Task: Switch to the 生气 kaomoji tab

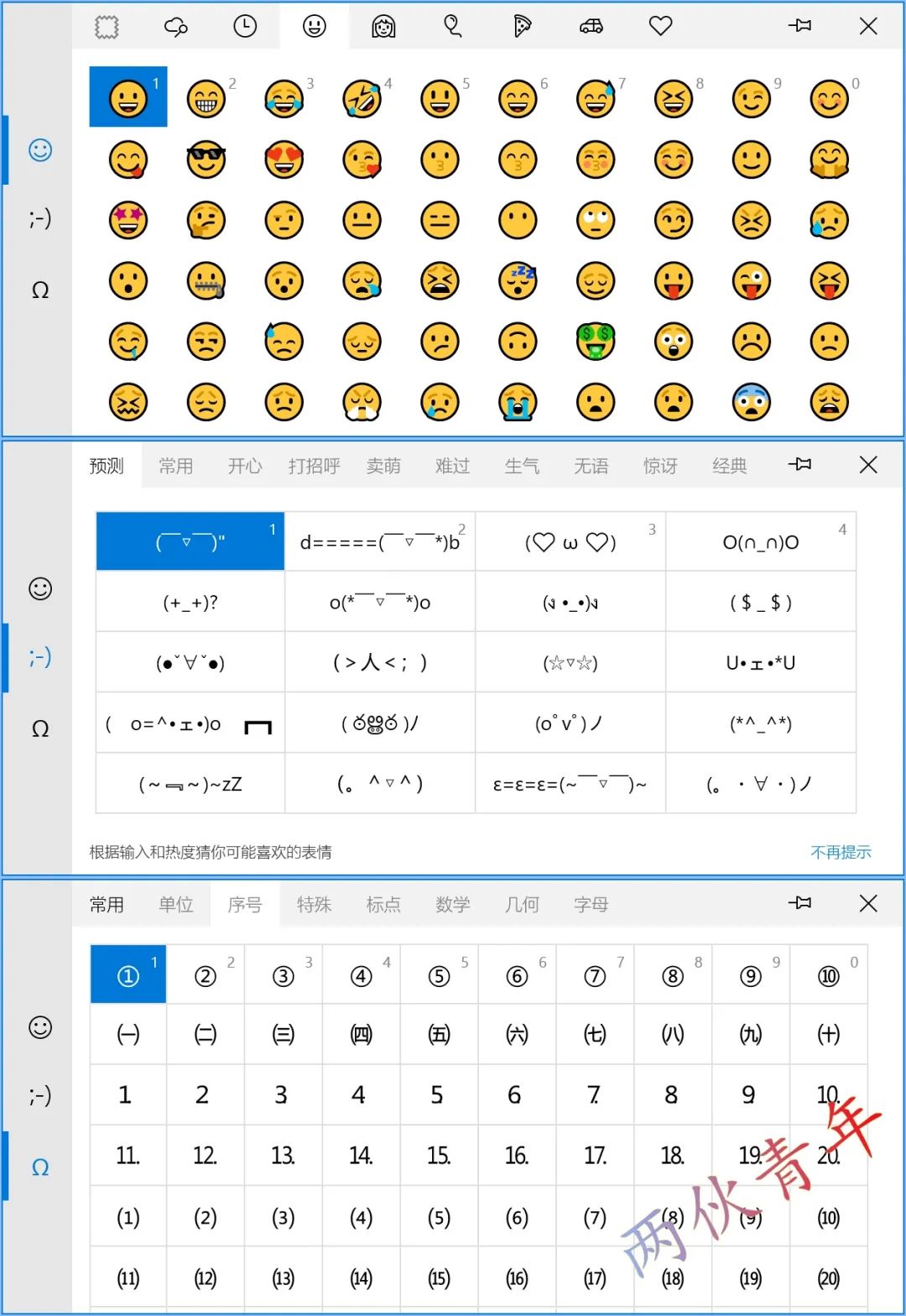Action: [x=522, y=466]
